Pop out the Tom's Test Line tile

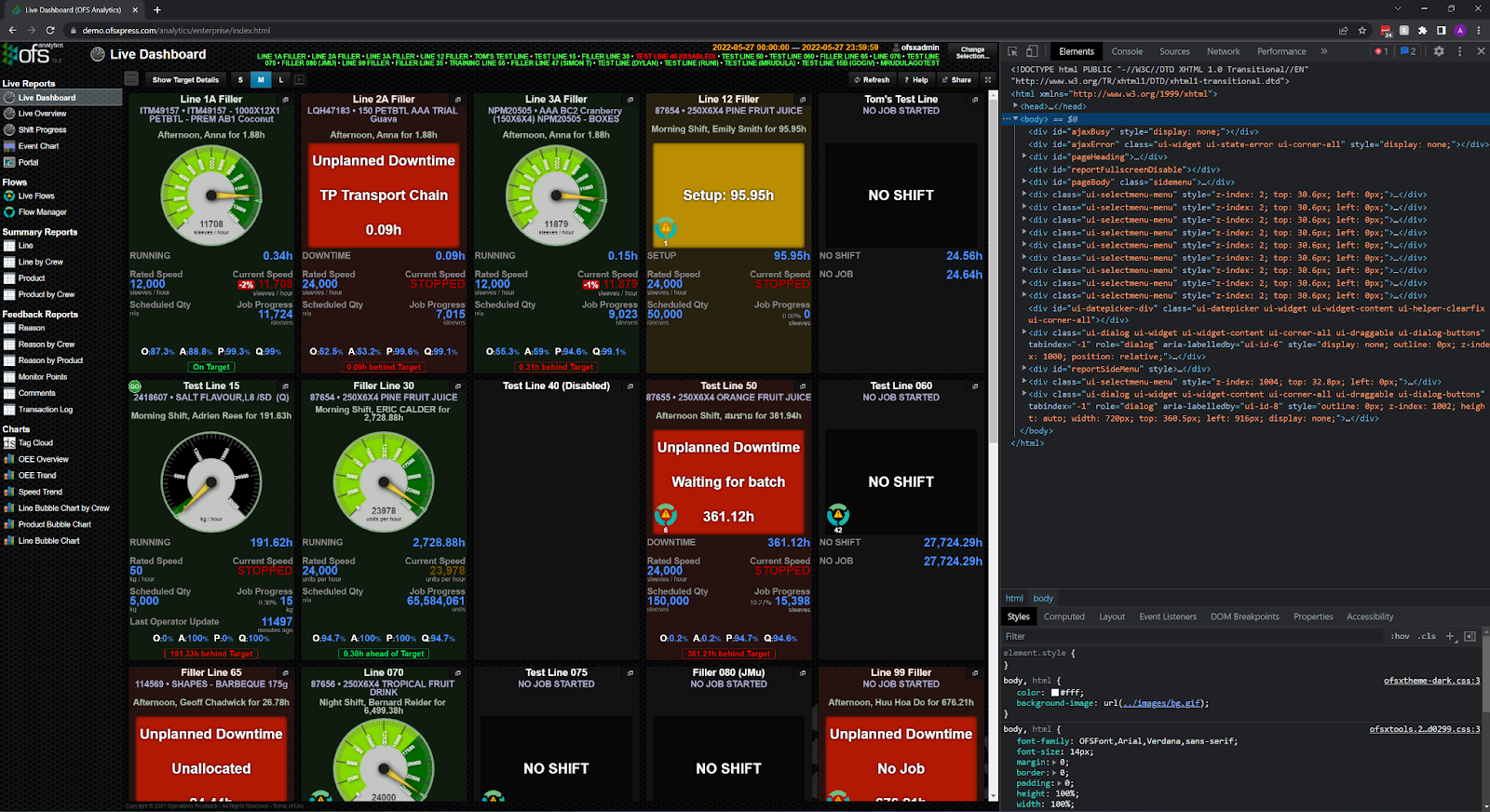tap(975, 100)
